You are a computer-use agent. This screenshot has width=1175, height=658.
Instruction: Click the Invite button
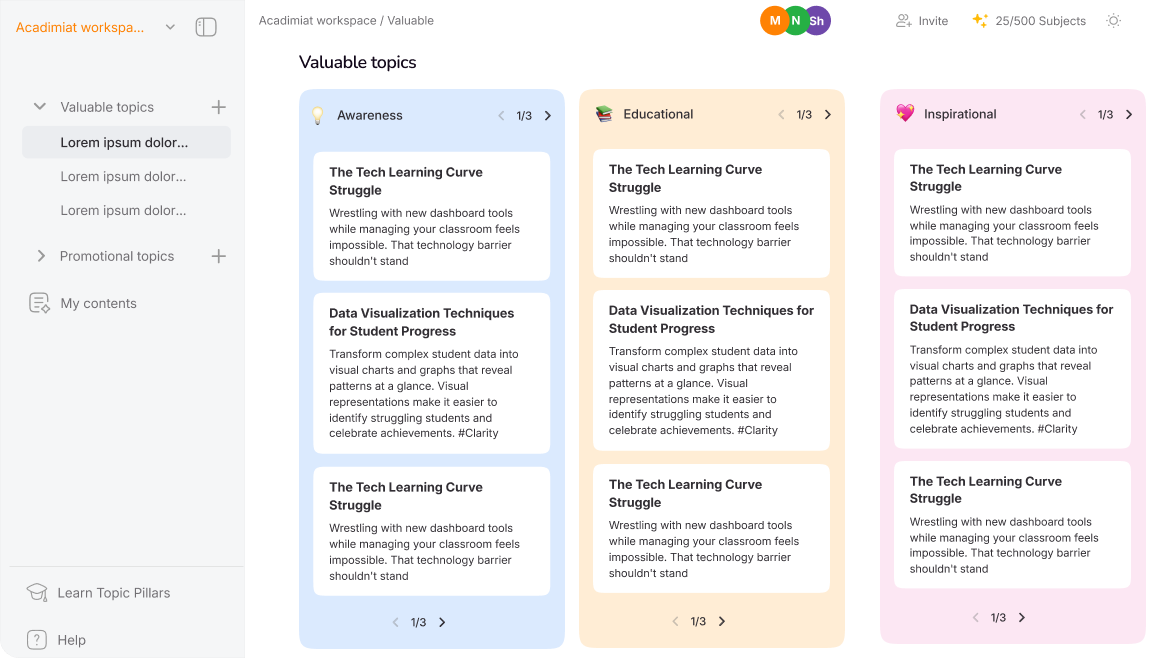[x=922, y=20]
